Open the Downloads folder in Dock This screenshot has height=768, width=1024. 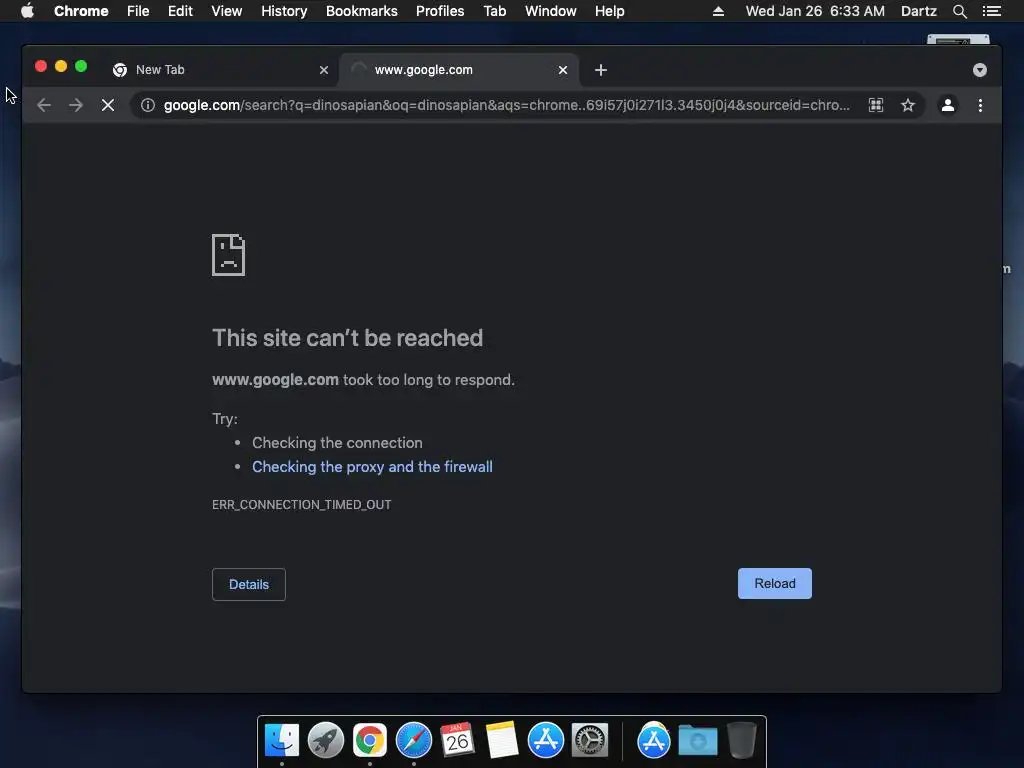697,740
